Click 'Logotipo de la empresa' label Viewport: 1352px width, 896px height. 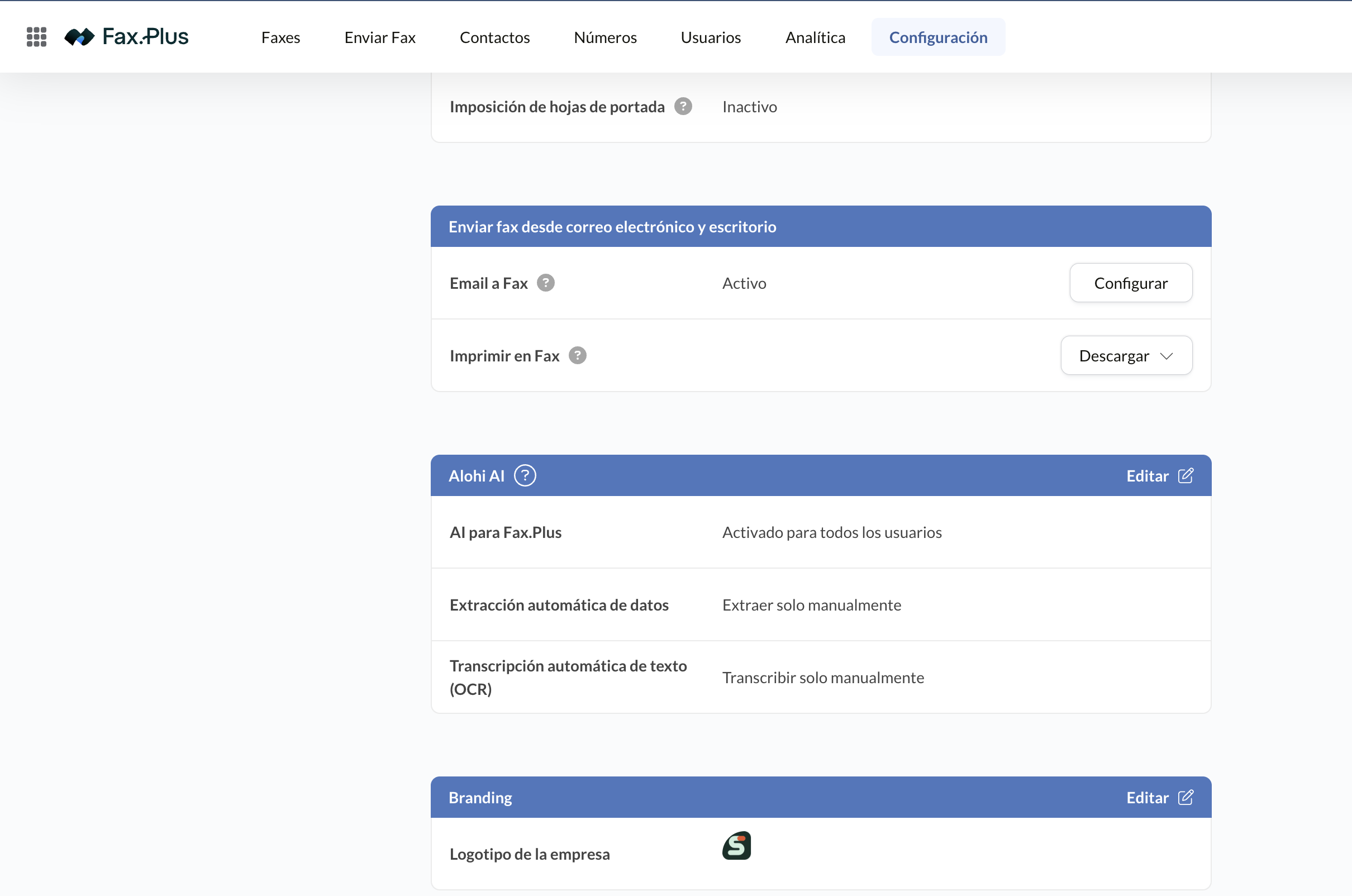[530, 854]
